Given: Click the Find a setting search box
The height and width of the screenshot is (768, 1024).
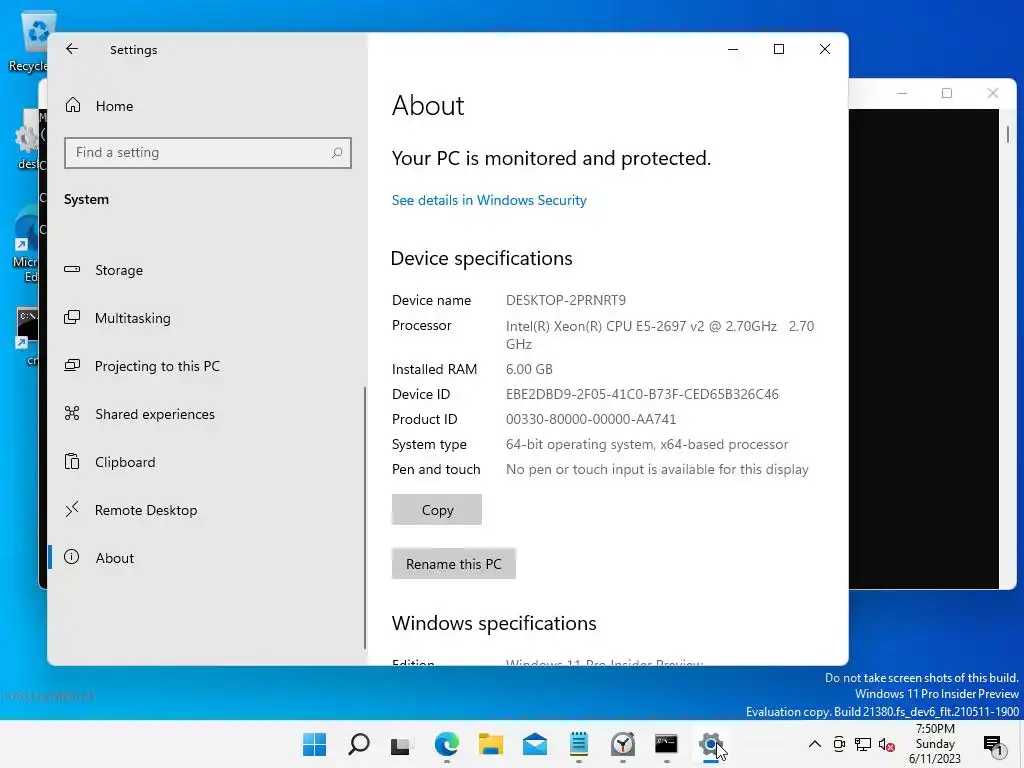Looking at the screenshot, I should point(208,153).
